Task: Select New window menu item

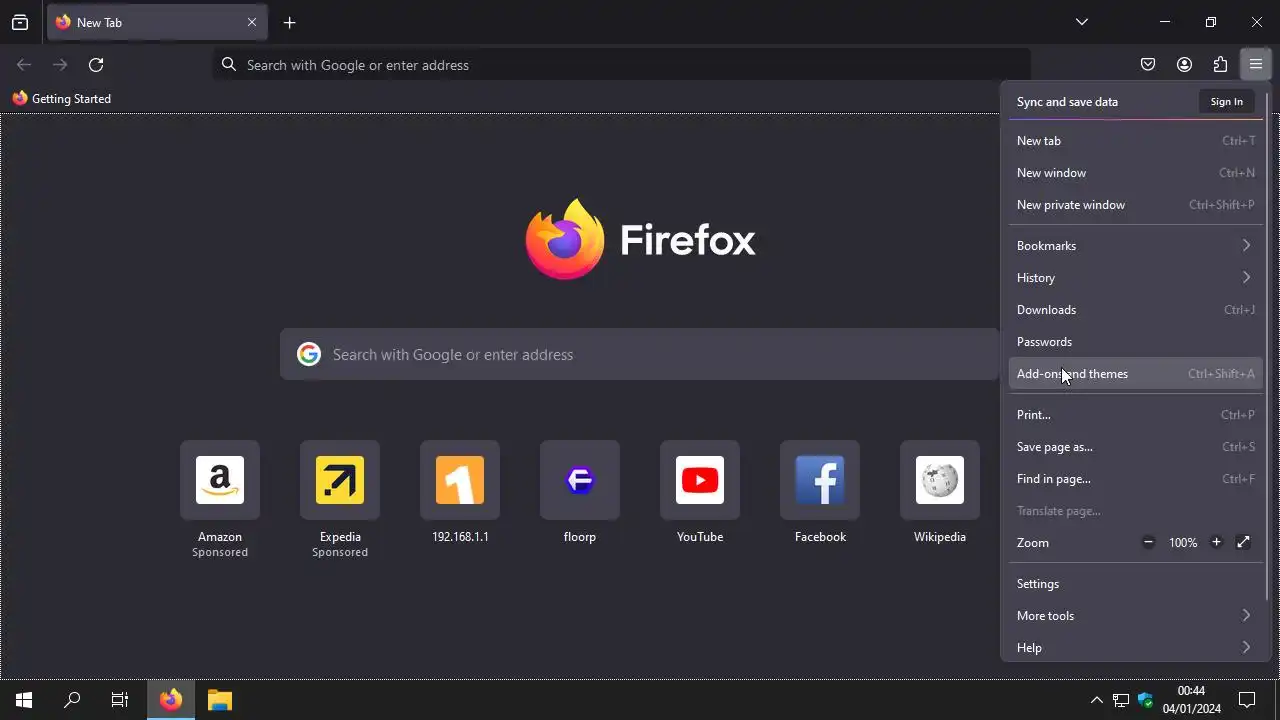Action: coord(1135,173)
